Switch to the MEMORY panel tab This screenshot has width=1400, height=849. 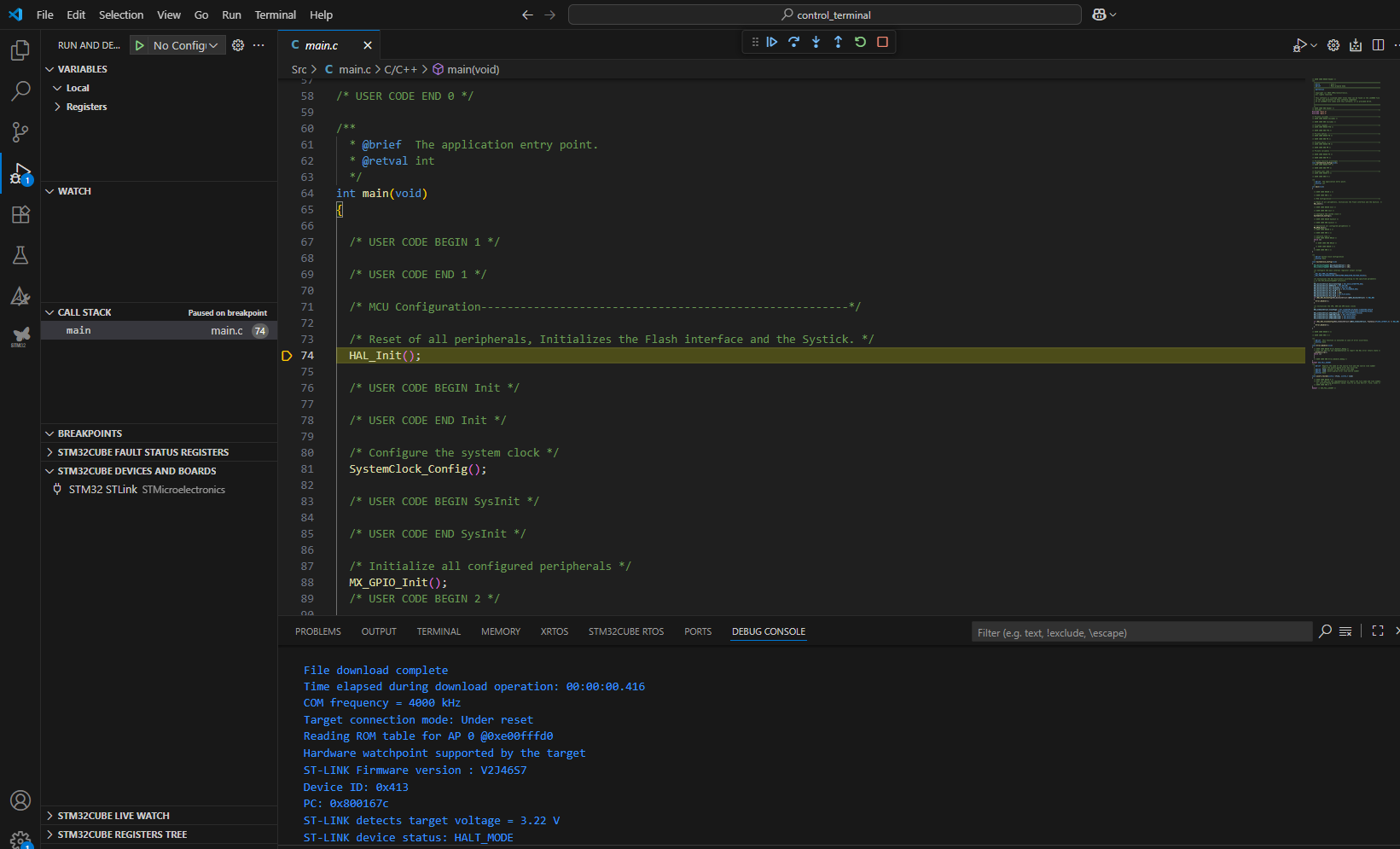(x=501, y=631)
